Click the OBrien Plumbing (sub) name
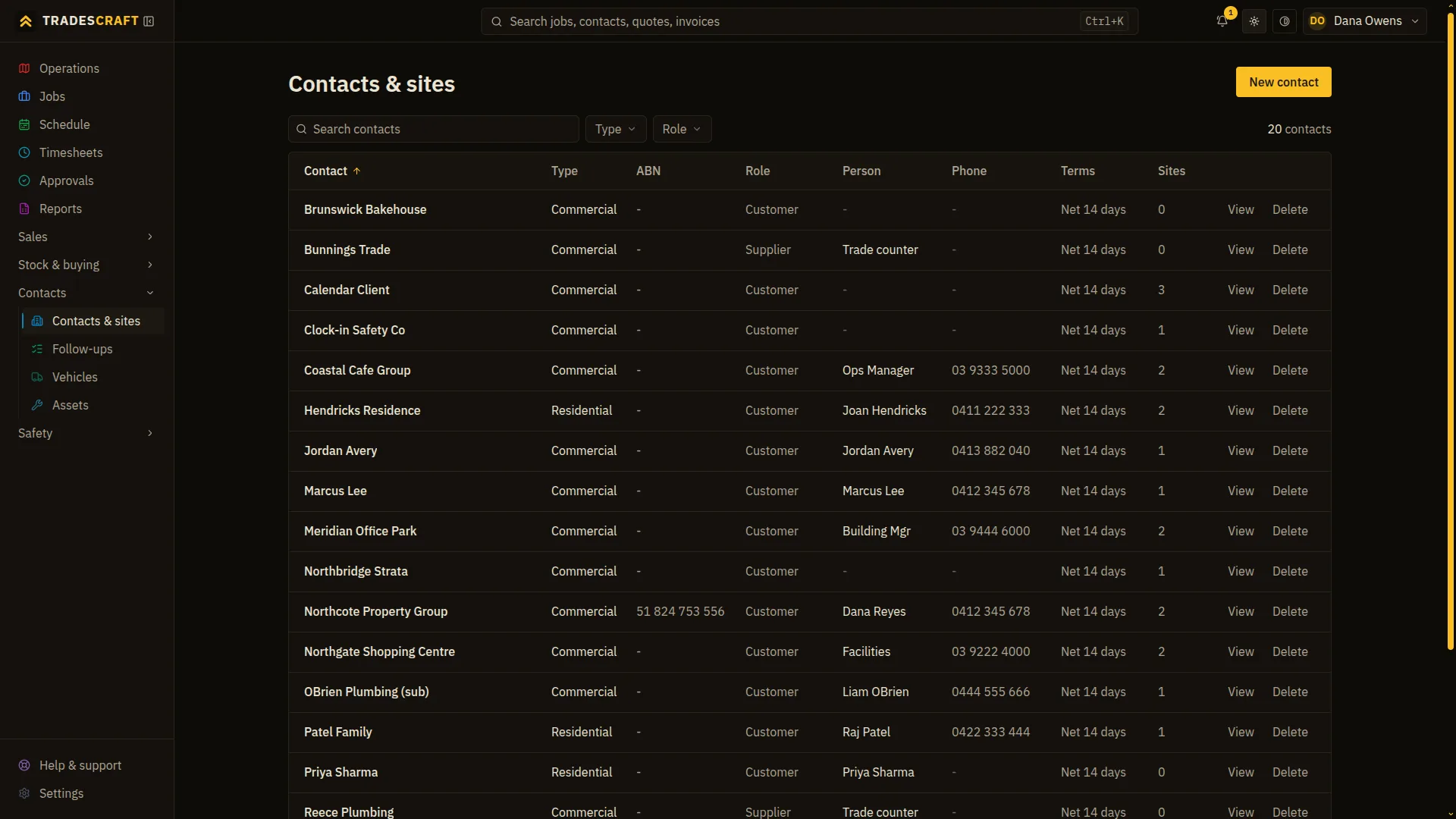The height and width of the screenshot is (819, 1456). (366, 692)
